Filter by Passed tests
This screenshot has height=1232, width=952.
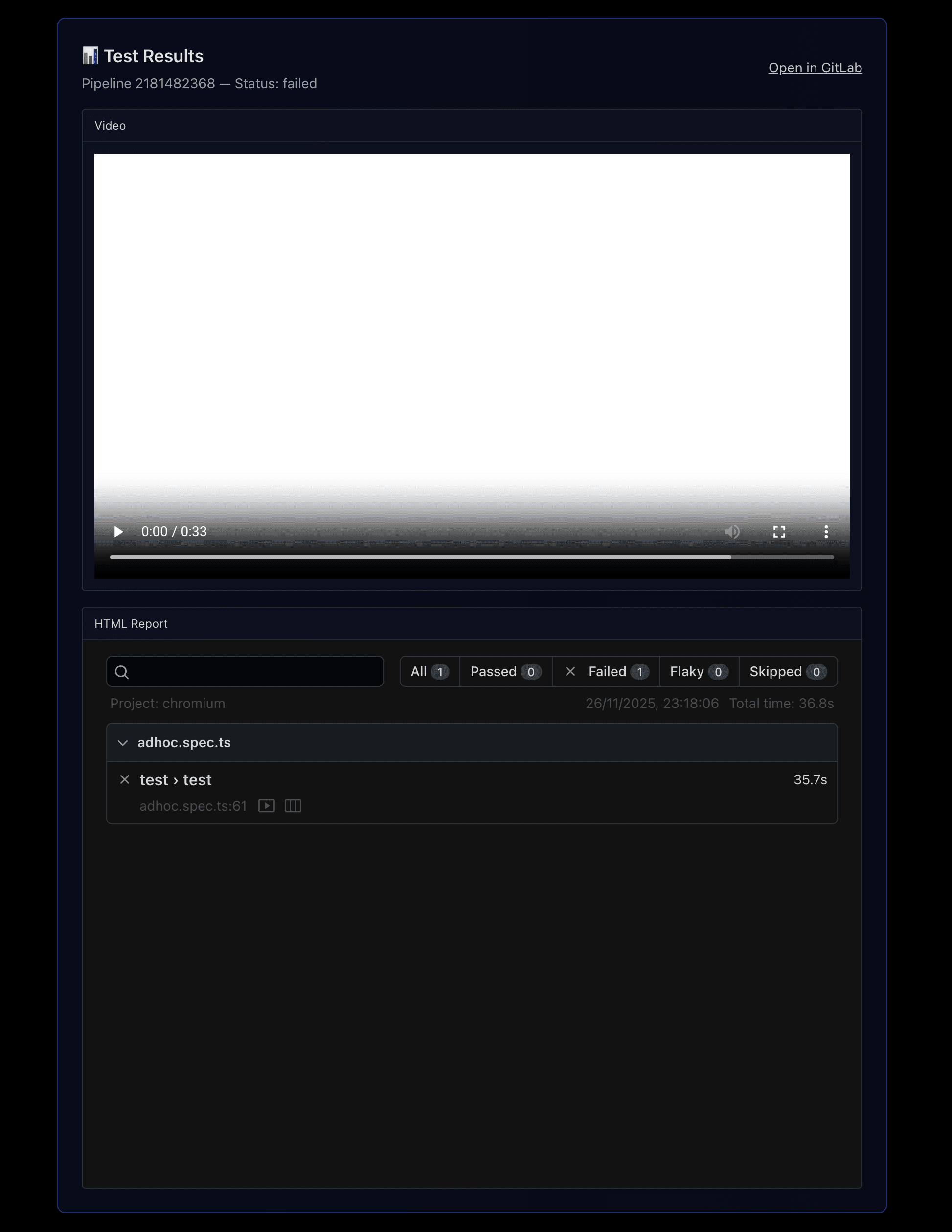[505, 672]
